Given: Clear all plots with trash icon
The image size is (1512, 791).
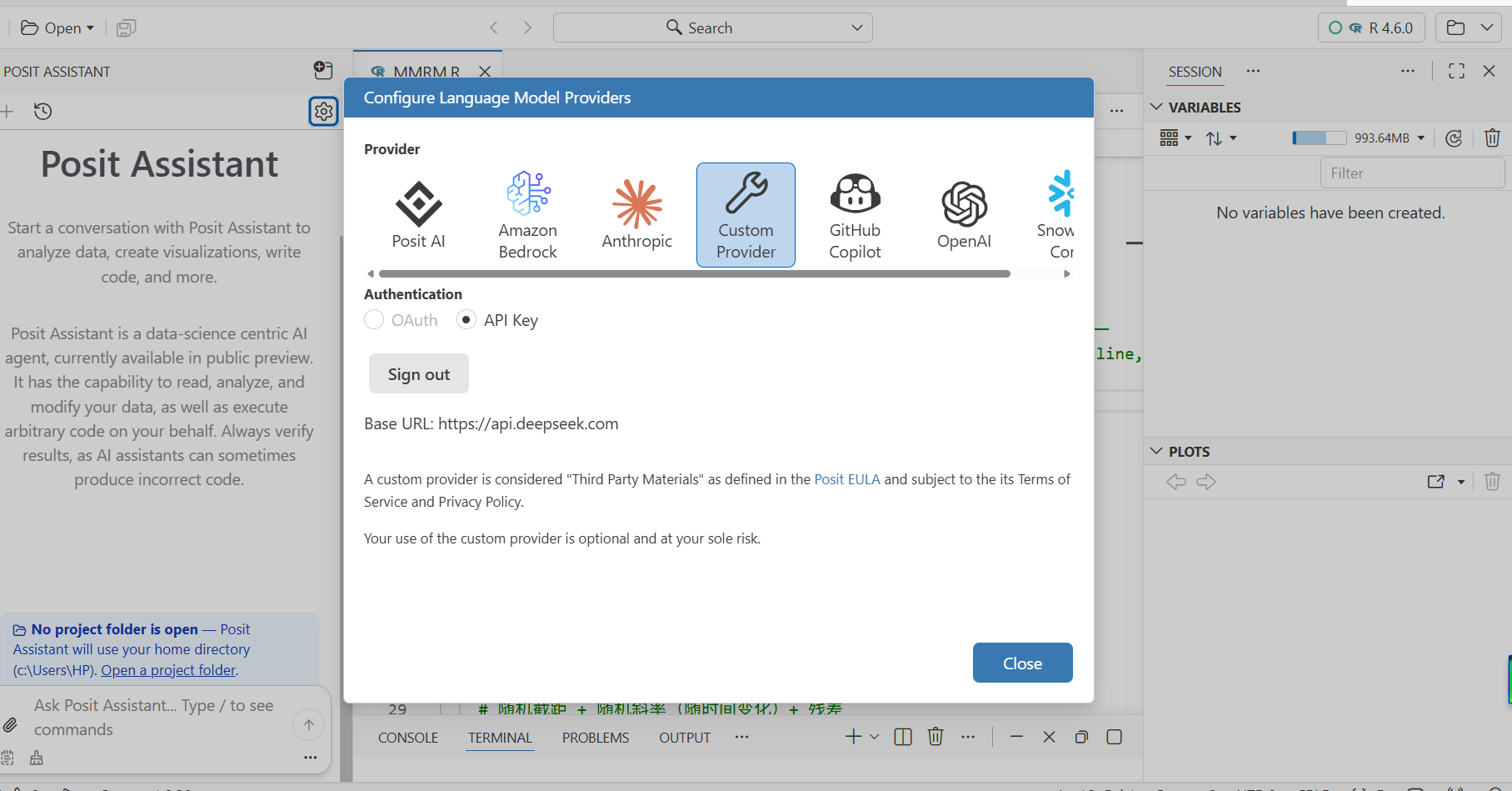Looking at the screenshot, I should (x=1492, y=482).
